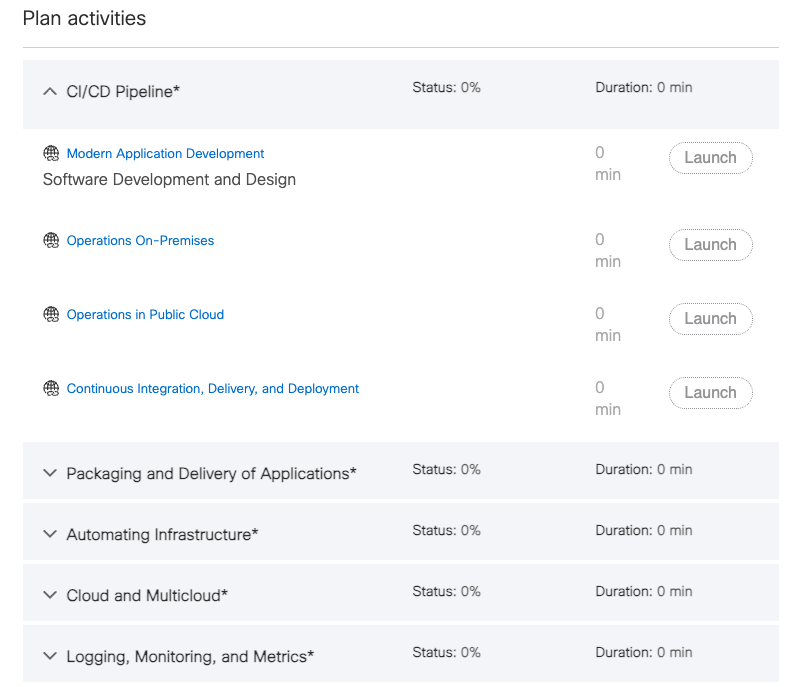This screenshot has height=687, width=805.
Task: Launch the Continuous Integration, Delivery, and Deployment activity
Action: [710, 392]
